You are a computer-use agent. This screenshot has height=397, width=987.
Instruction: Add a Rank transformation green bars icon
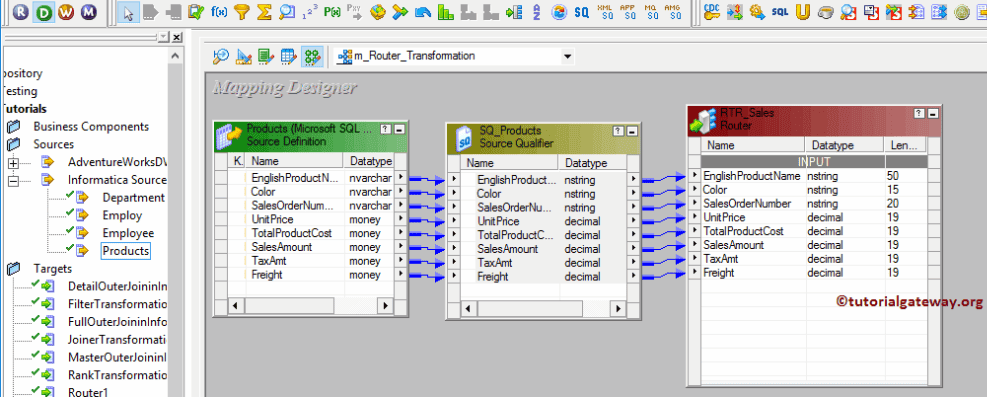tap(446, 11)
